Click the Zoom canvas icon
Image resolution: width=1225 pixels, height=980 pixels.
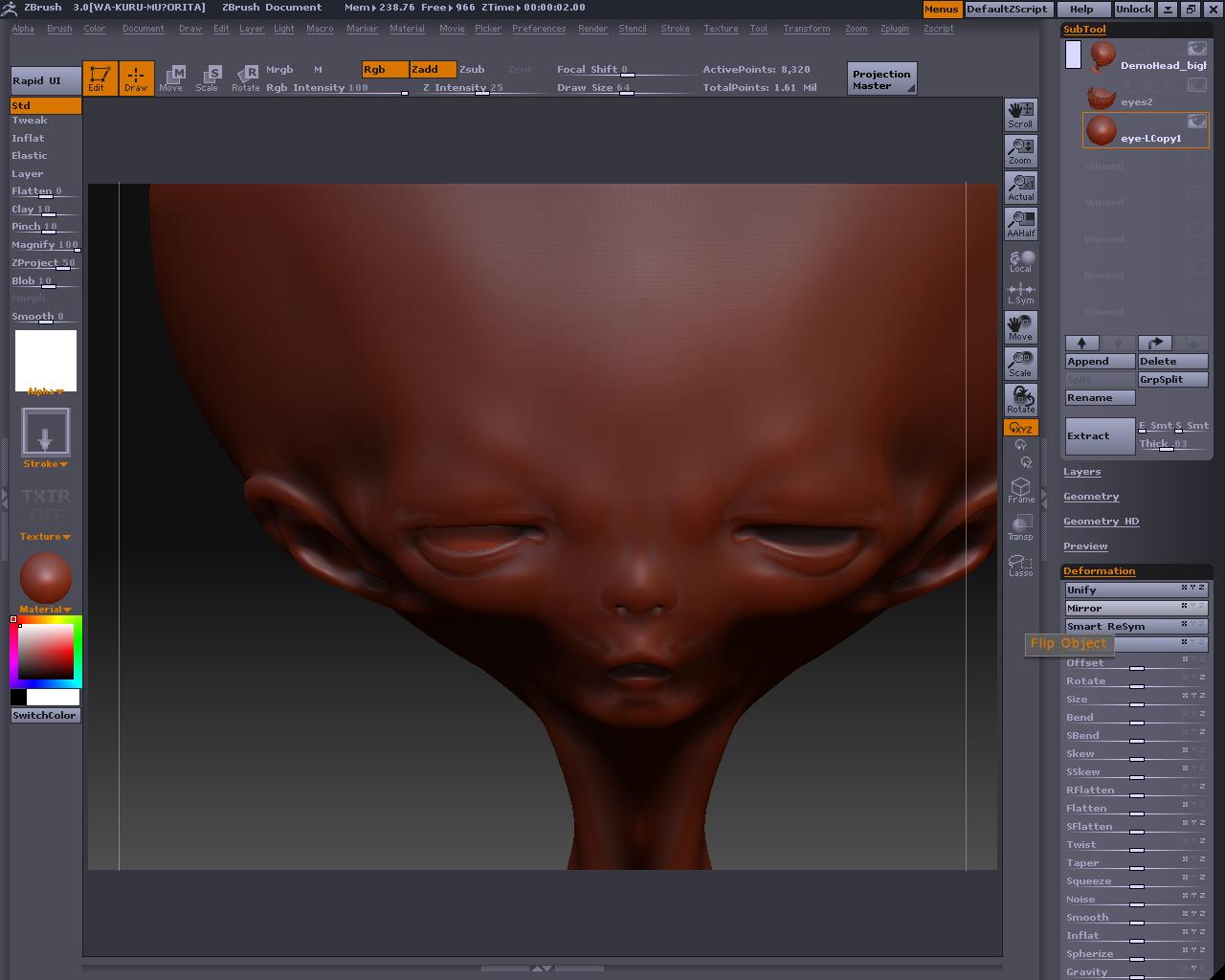[1020, 150]
